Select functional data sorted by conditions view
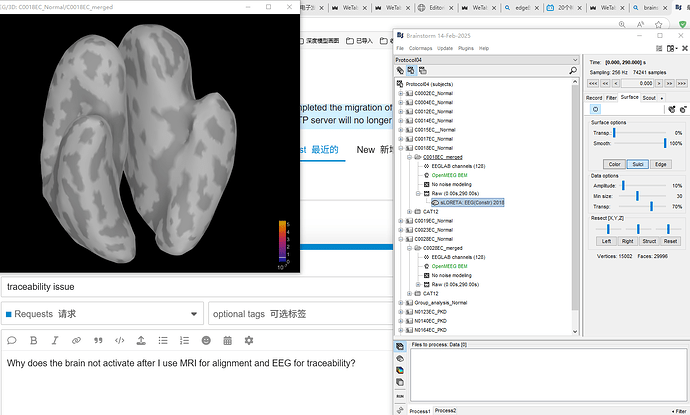 click(x=422, y=70)
